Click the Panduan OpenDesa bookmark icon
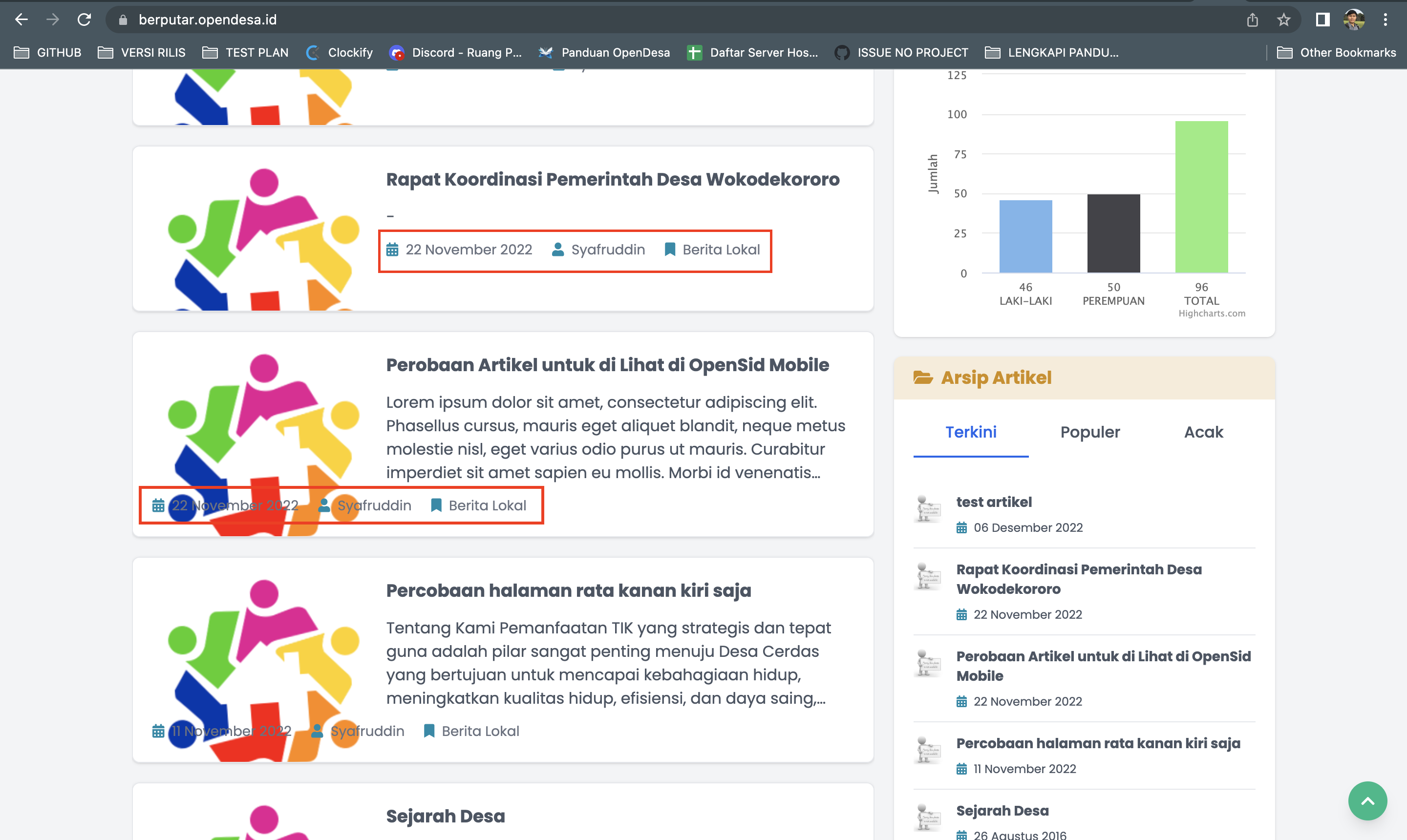The height and width of the screenshot is (840, 1407). (x=545, y=52)
